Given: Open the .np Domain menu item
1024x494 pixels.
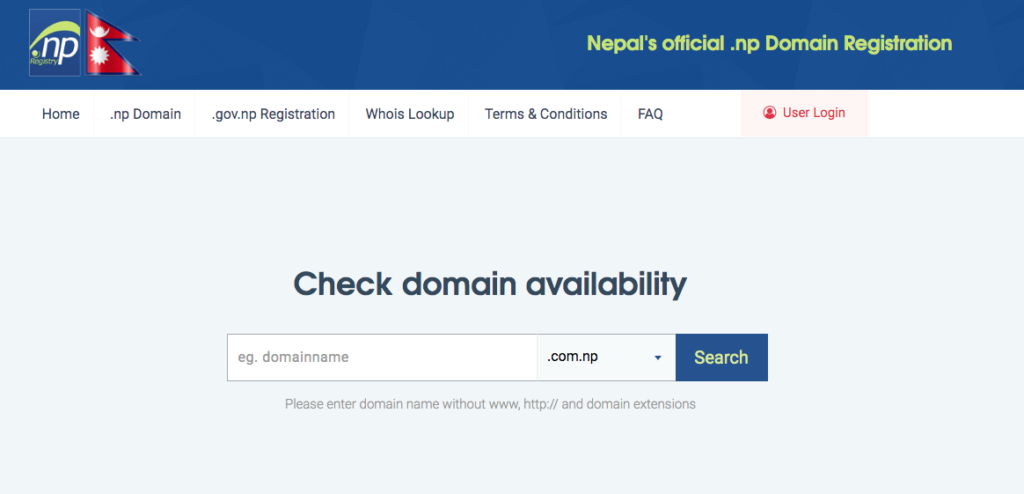Looking at the screenshot, I should click(x=146, y=114).
